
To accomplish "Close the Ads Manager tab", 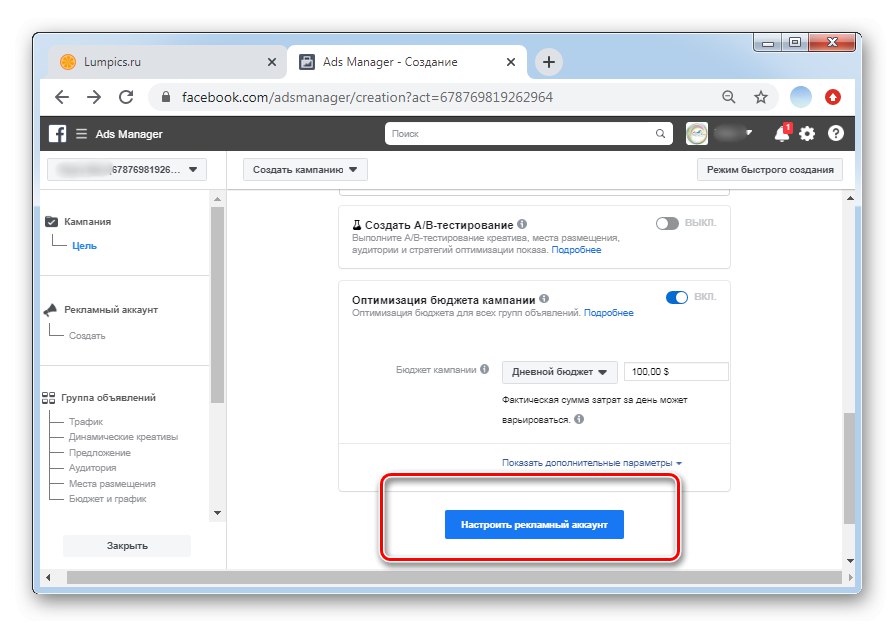I will (511, 62).
